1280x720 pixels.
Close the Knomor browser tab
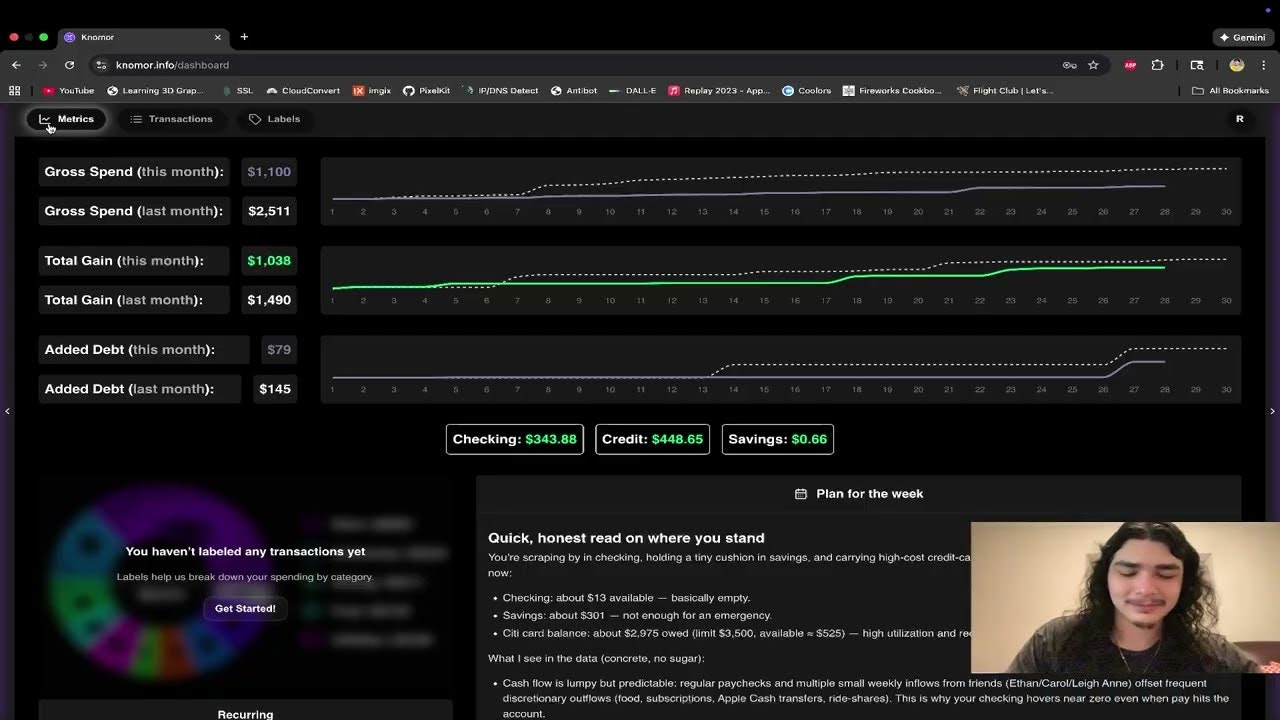(x=218, y=37)
